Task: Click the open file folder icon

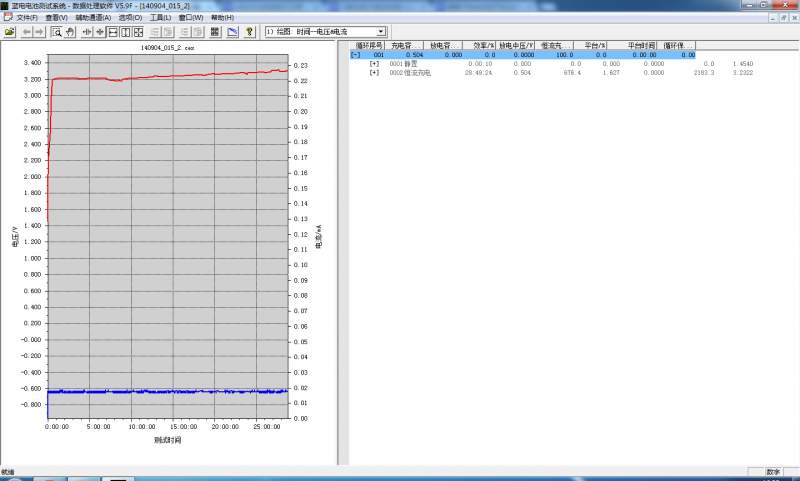Action: pos(9,32)
